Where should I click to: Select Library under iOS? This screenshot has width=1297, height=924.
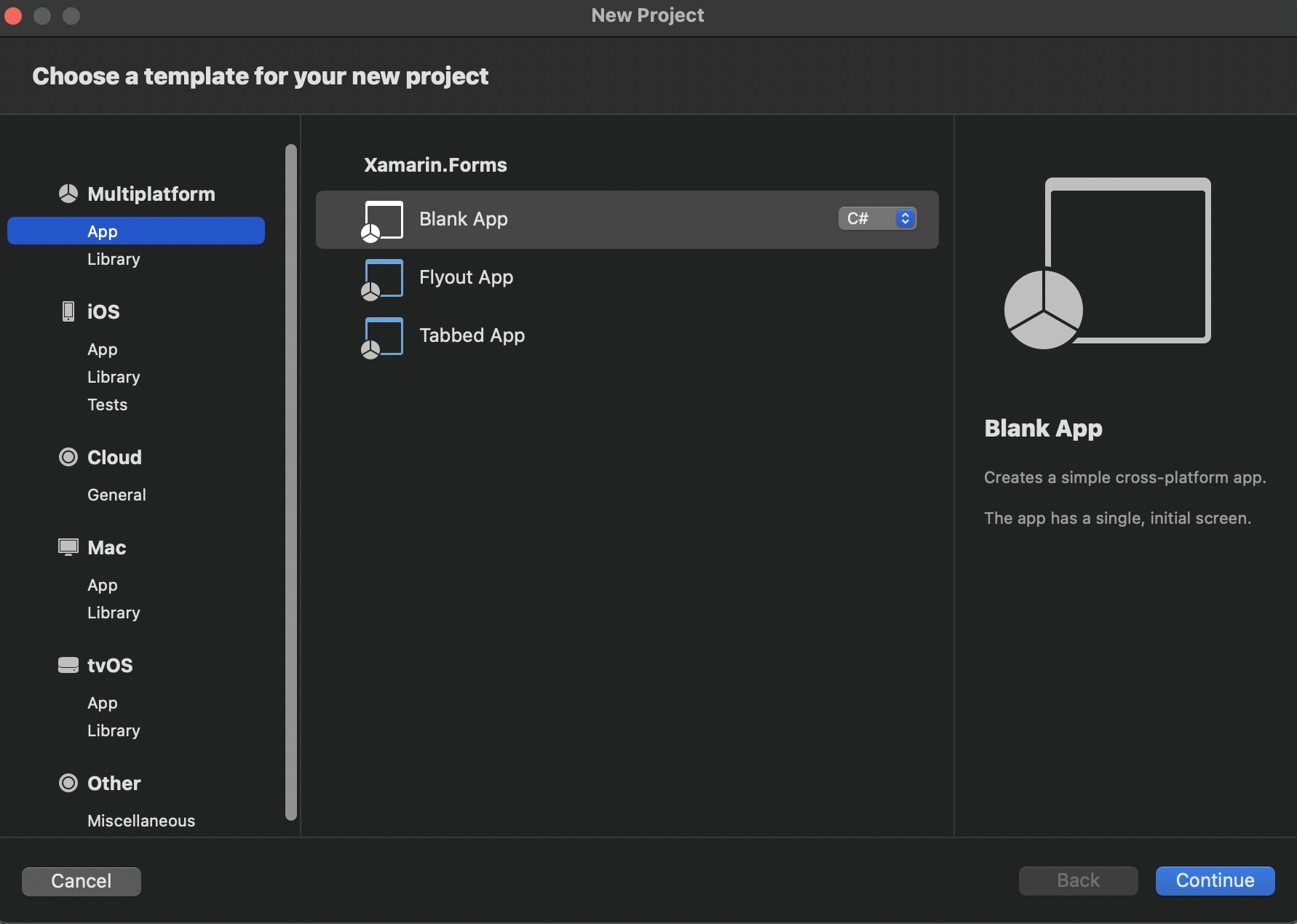tap(114, 377)
